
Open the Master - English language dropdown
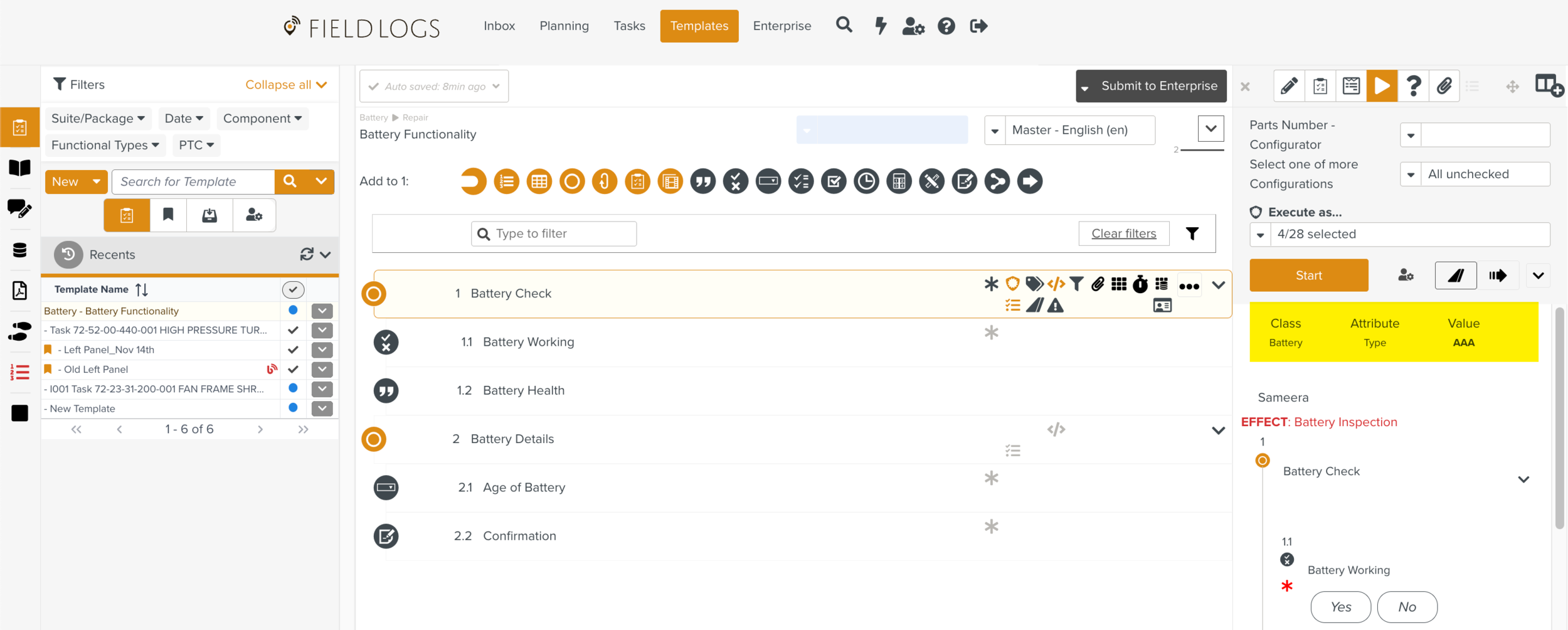click(x=995, y=130)
